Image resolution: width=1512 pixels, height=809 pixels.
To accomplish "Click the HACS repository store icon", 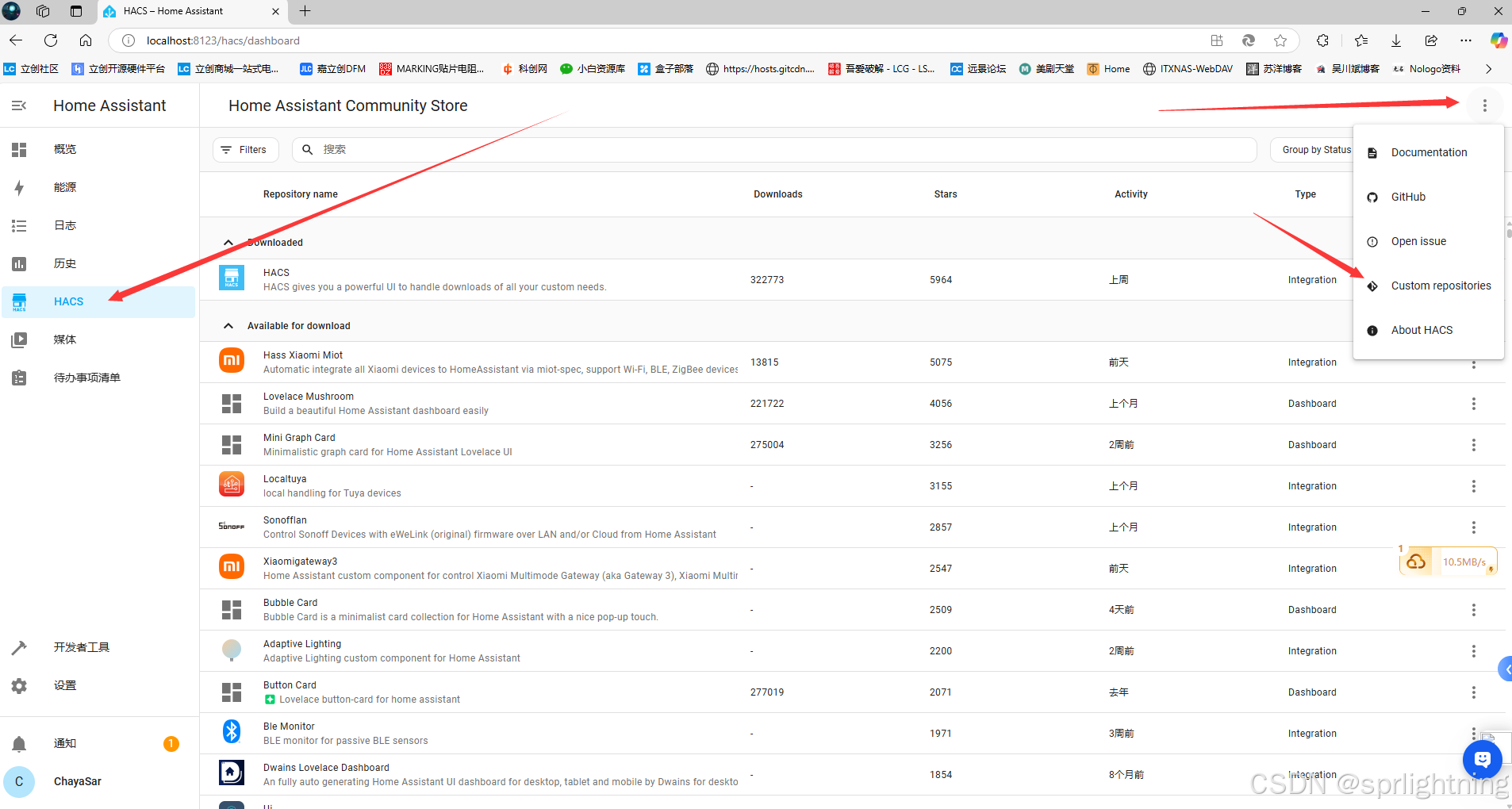I will 232,279.
